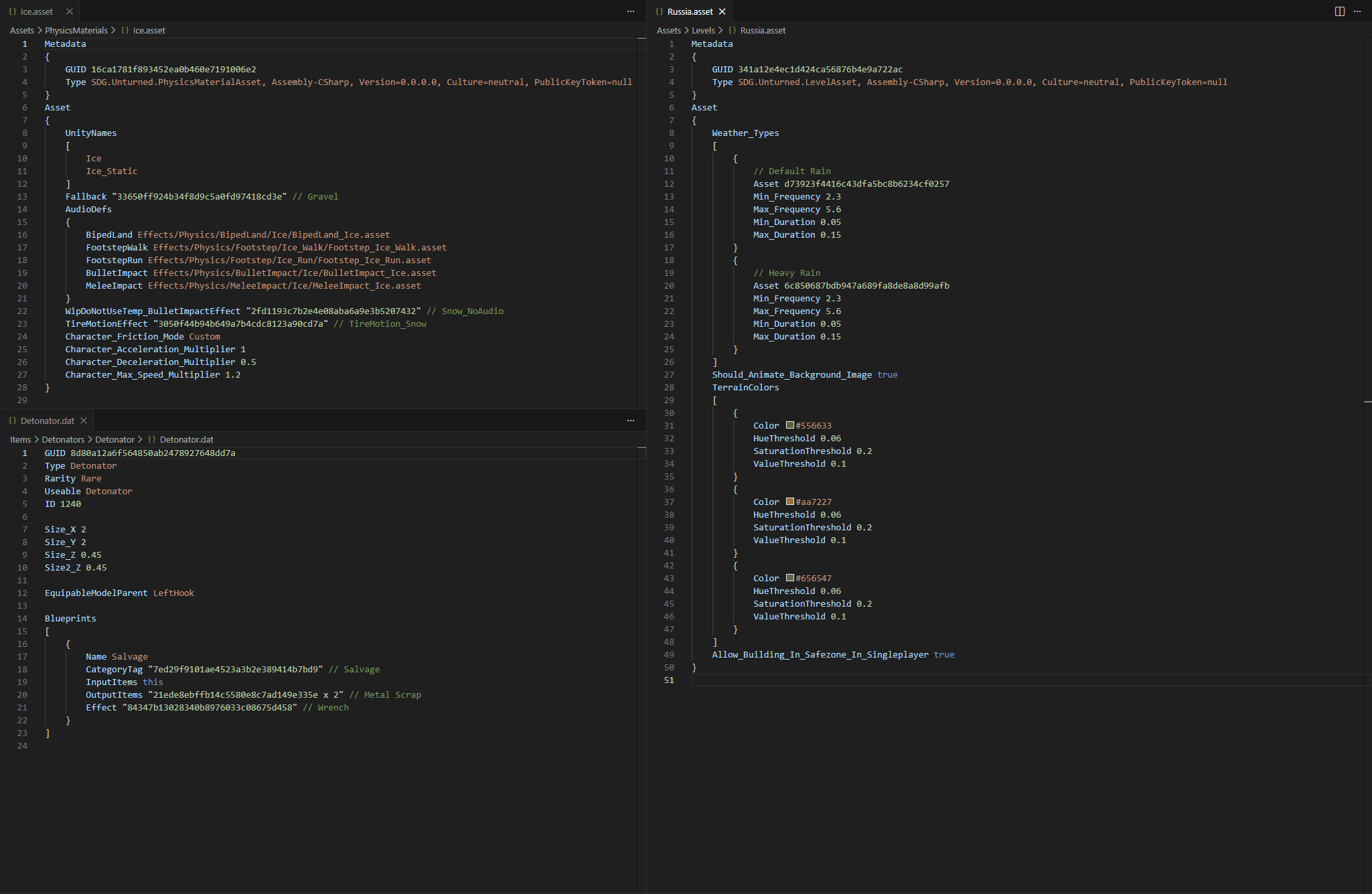1372x894 pixels.
Task: Click the {} file icon on Russia.asset tab
Action: coord(659,11)
